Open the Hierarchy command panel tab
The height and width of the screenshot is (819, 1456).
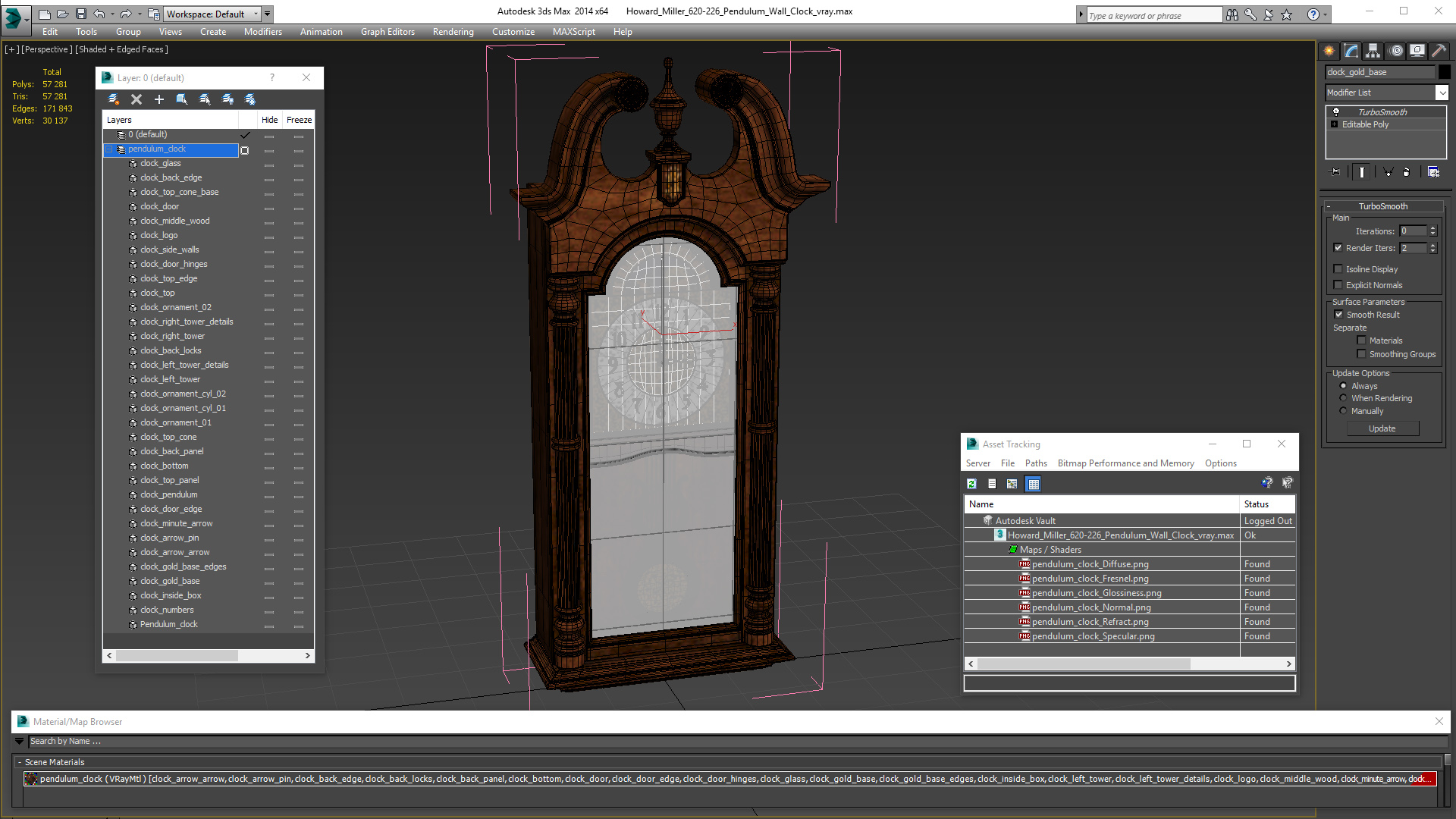click(1373, 51)
